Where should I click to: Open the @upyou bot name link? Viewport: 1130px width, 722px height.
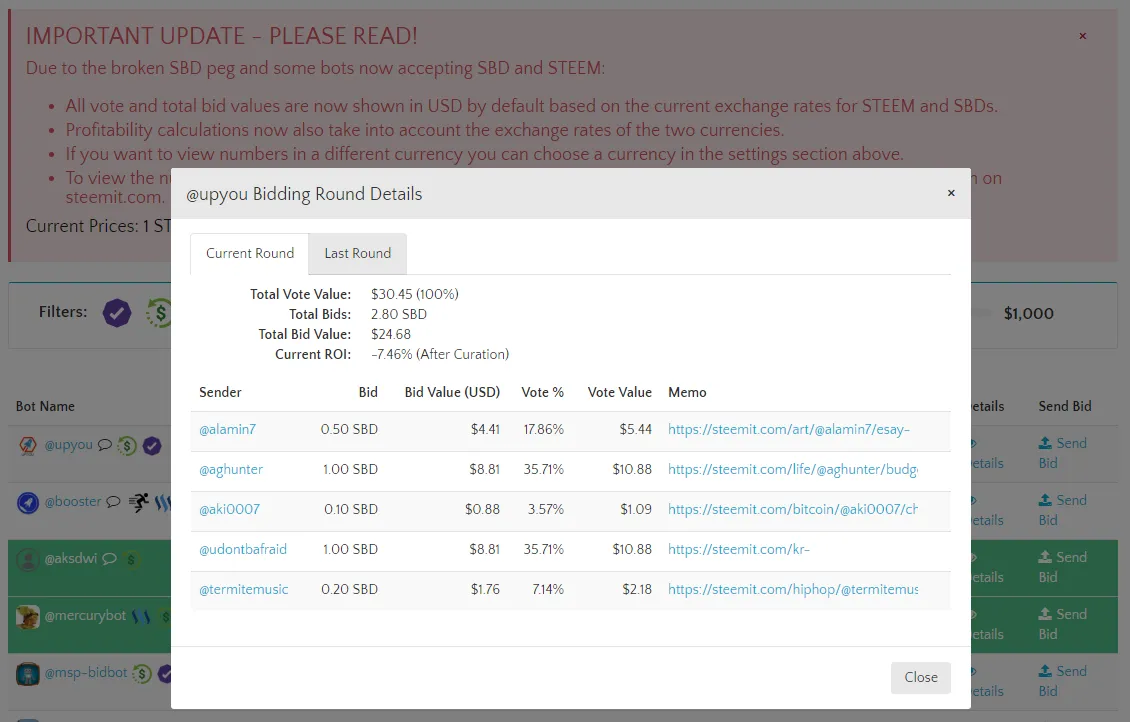[68, 445]
